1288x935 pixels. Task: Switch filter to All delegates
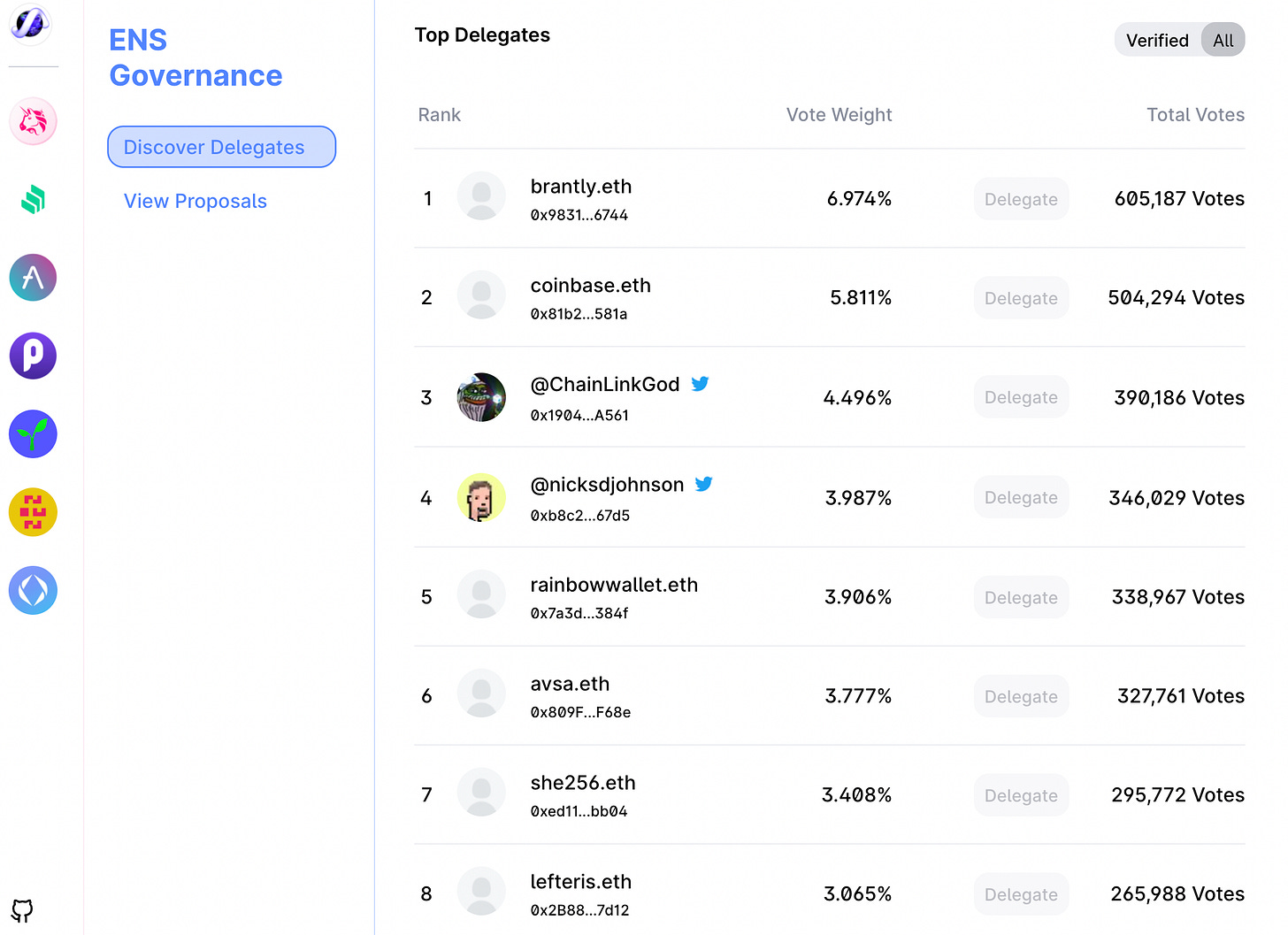[x=1223, y=41]
